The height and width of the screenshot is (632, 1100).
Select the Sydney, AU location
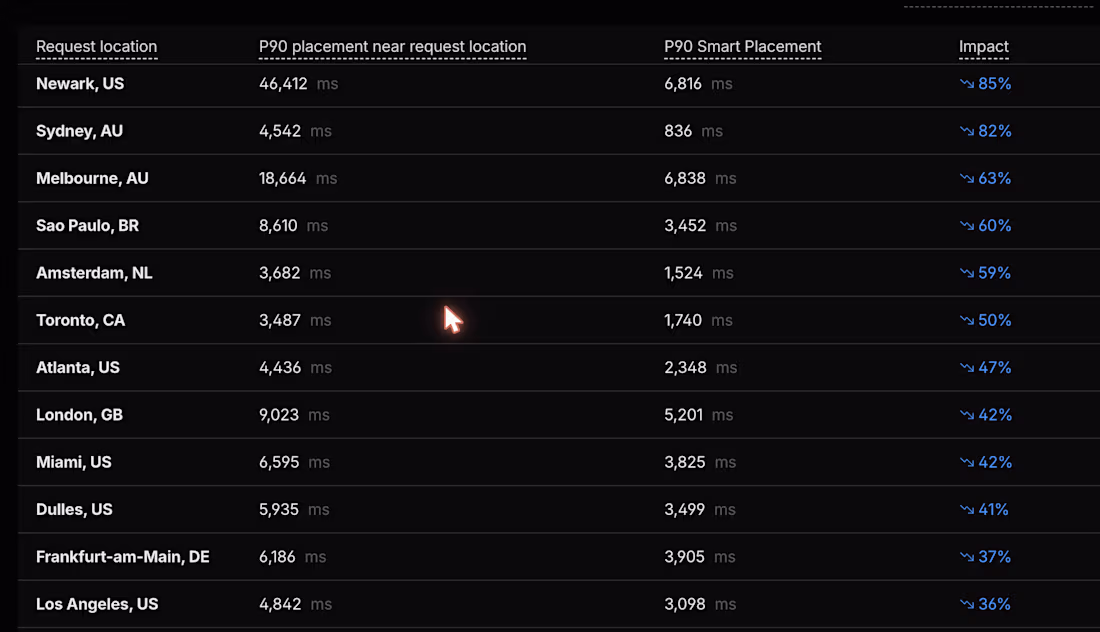[x=79, y=131]
